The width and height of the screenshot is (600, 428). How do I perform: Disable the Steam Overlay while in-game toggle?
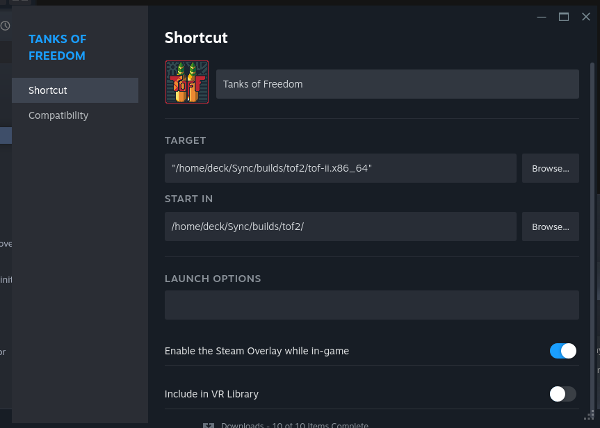[563, 351]
